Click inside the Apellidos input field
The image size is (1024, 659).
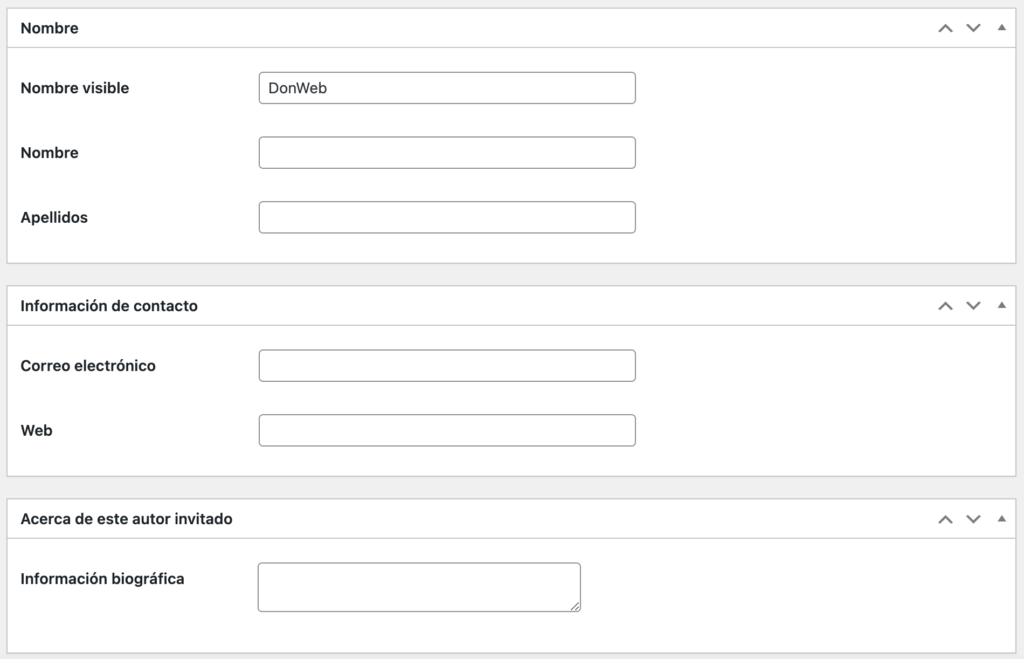point(447,217)
